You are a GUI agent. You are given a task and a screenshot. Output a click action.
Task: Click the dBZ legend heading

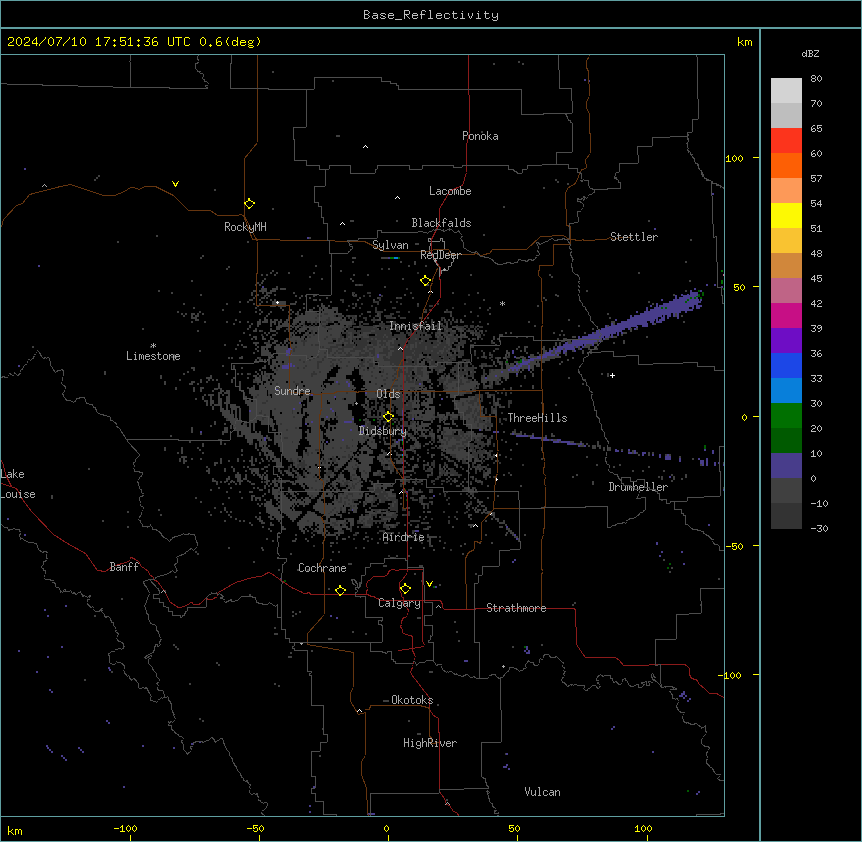810,53
